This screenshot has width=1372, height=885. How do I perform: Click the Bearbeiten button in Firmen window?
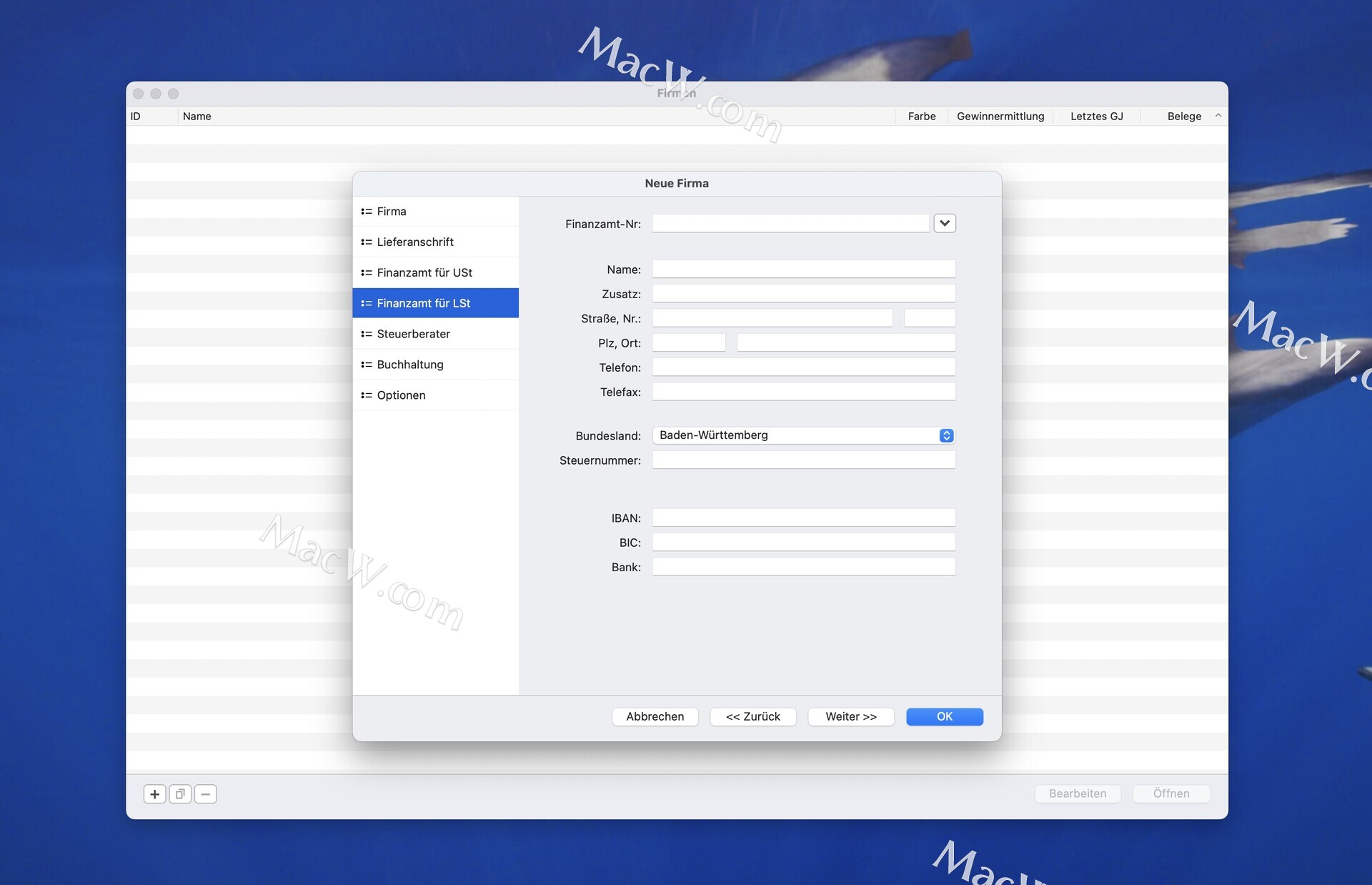click(x=1078, y=793)
